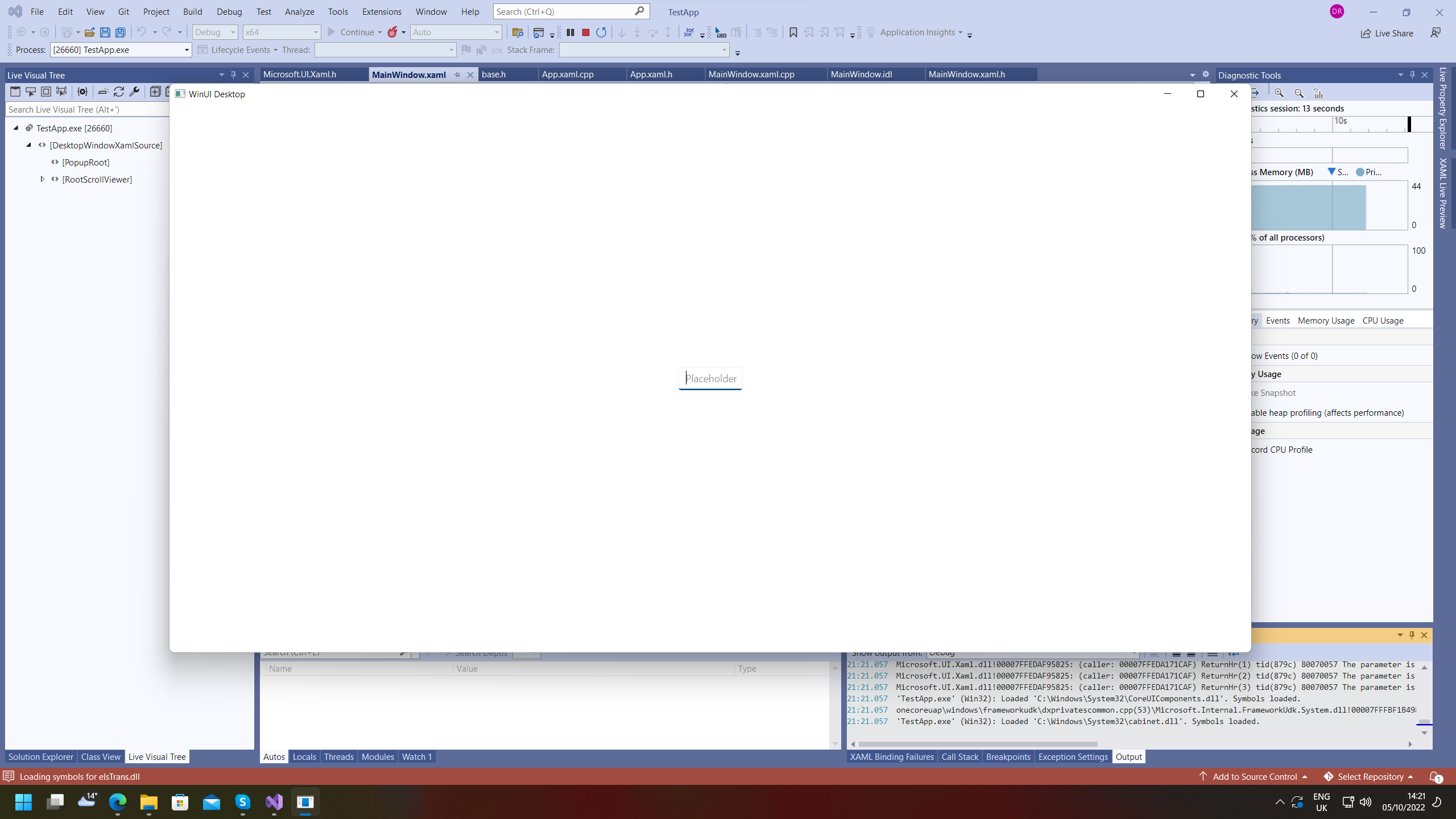Open the x64 platform dropdown
Viewport: 1456px width, 819px height.
pos(282,32)
